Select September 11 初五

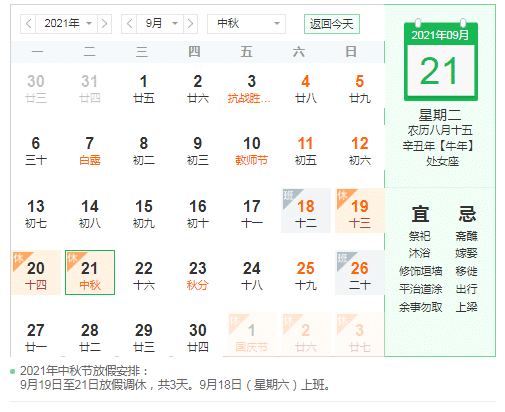[306, 151]
